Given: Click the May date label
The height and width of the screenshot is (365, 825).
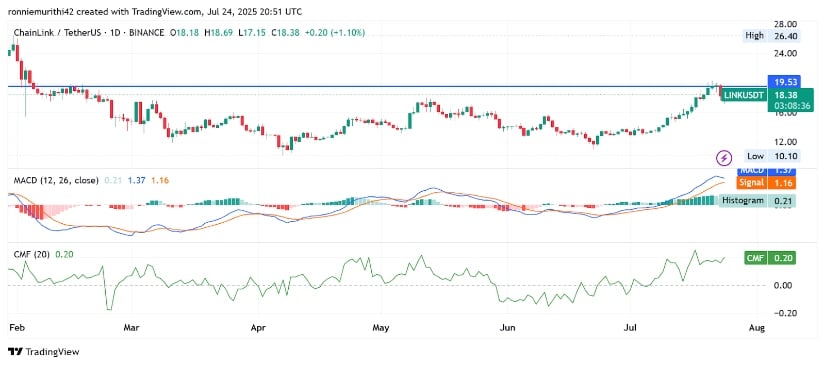Looking at the screenshot, I should [380, 328].
